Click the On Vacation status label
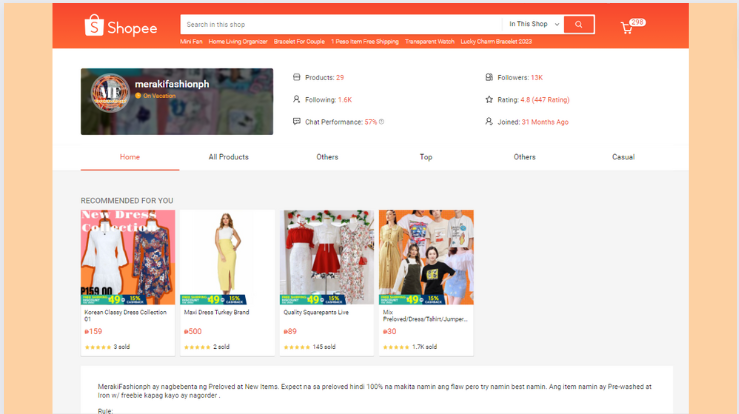The height and width of the screenshot is (414, 739). point(159,96)
